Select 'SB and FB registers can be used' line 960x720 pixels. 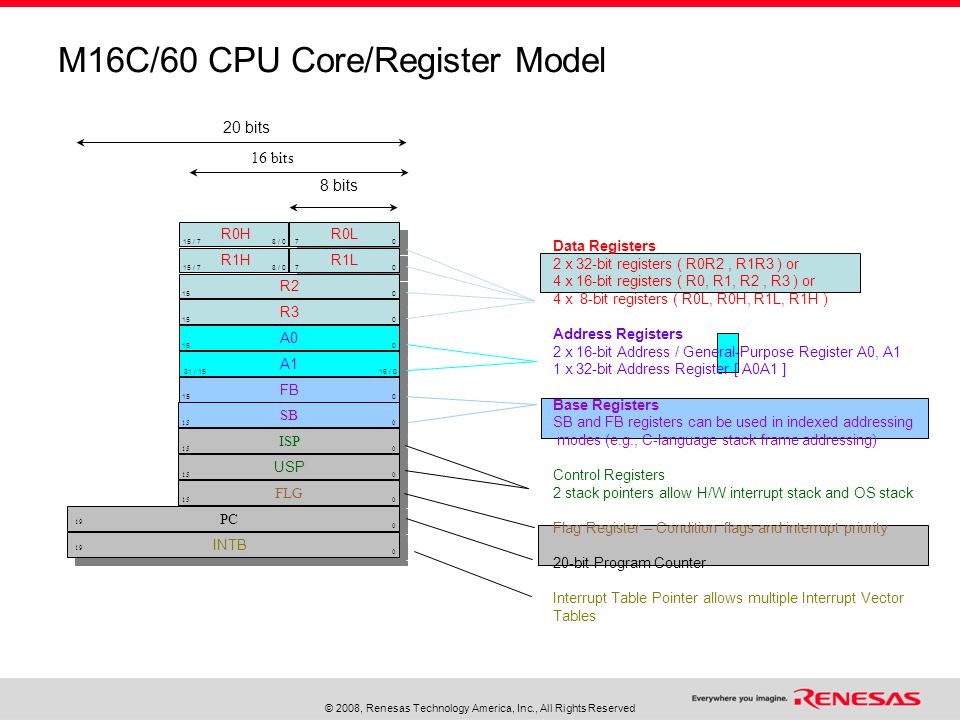pyautogui.click(x=733, y=422)
